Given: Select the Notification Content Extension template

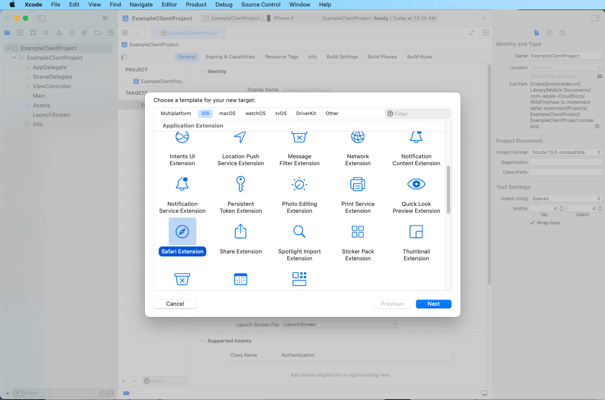Looking at the screenshot, I should click(x=416, y=149).
